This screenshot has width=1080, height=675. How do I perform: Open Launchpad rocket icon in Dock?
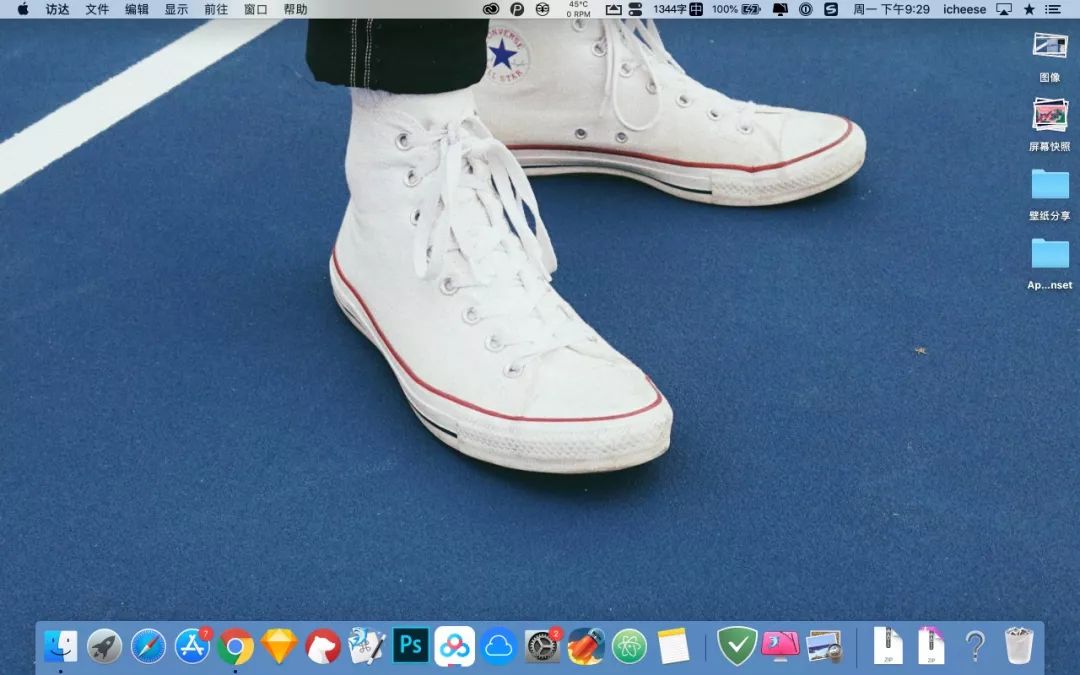(x=104, y=647)
